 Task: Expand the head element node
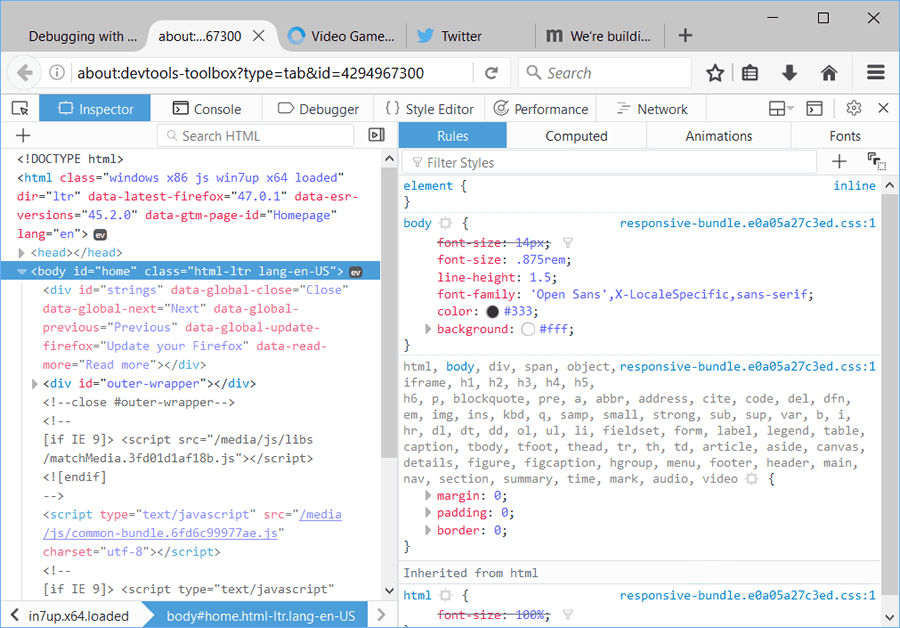24,253
